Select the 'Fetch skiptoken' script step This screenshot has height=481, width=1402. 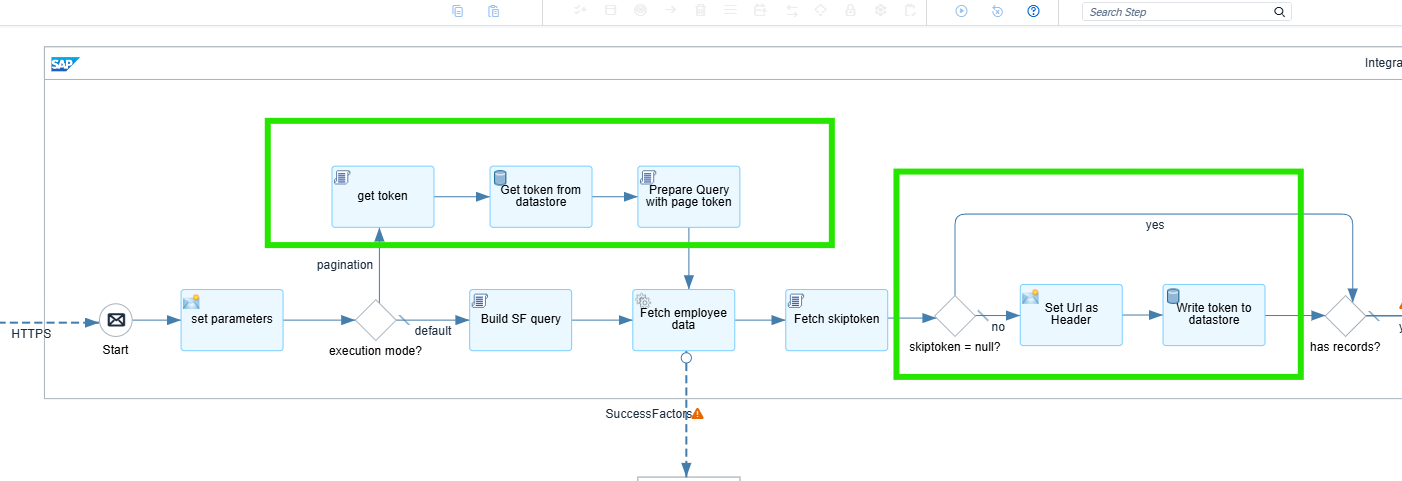click(x=837, y=320)
